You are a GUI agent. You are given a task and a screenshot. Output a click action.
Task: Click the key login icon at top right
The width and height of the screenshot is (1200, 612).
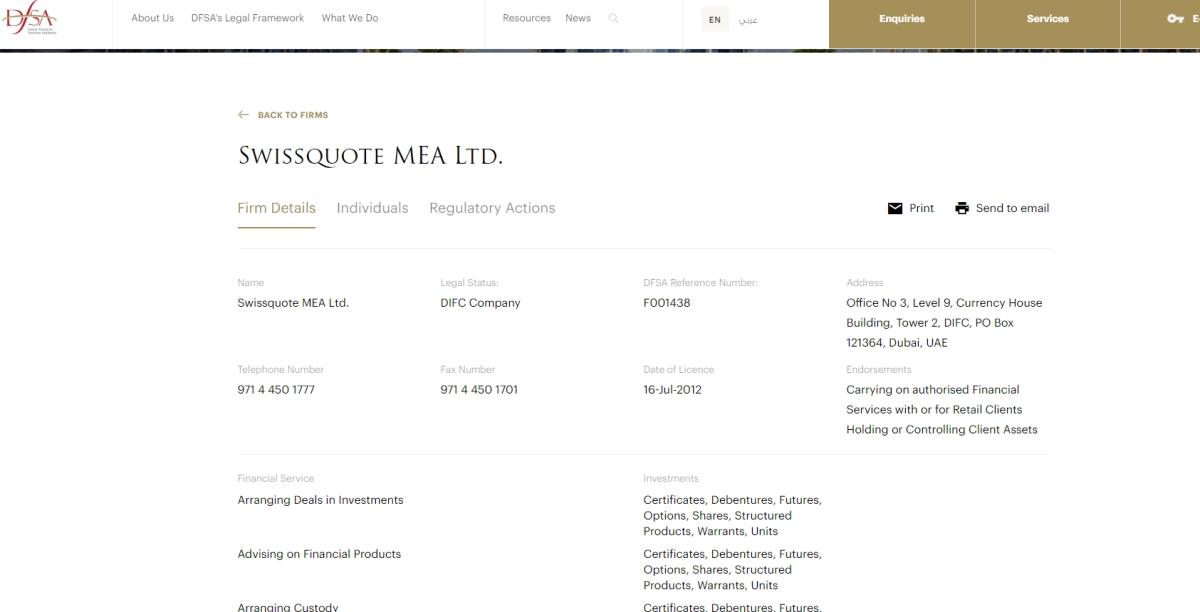point(1177,17)
